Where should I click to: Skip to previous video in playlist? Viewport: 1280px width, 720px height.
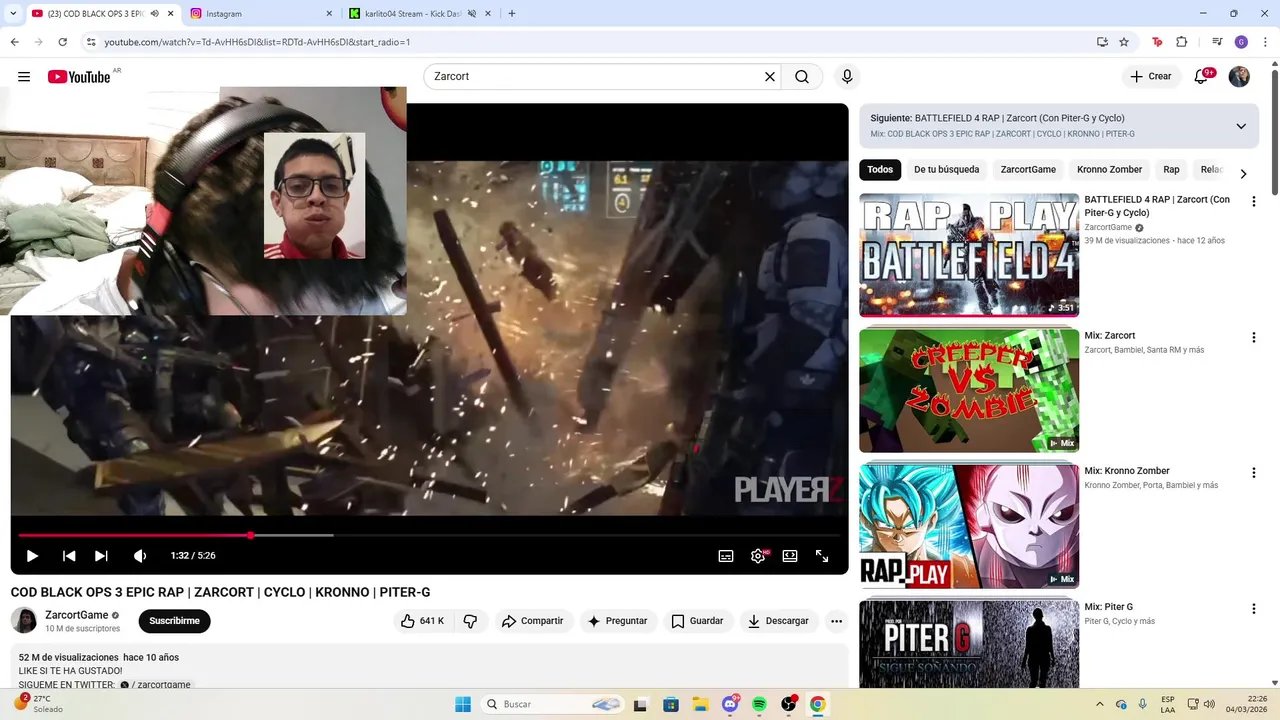pos(69,556)
